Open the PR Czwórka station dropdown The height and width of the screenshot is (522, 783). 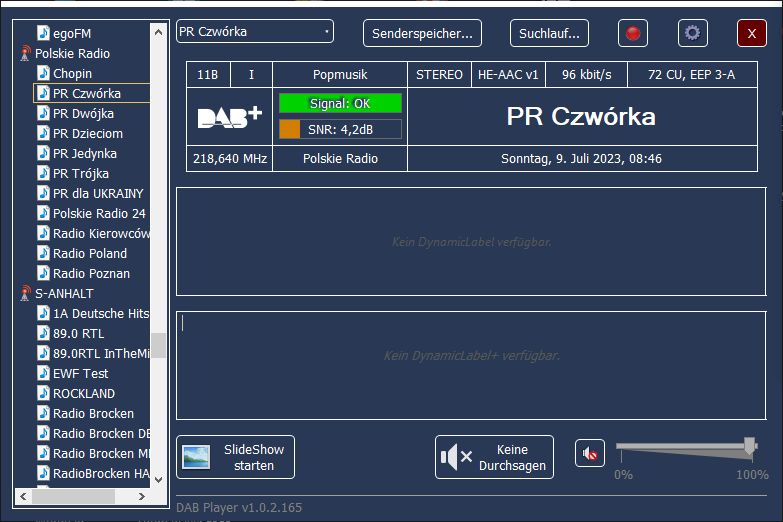coord(255,32)
